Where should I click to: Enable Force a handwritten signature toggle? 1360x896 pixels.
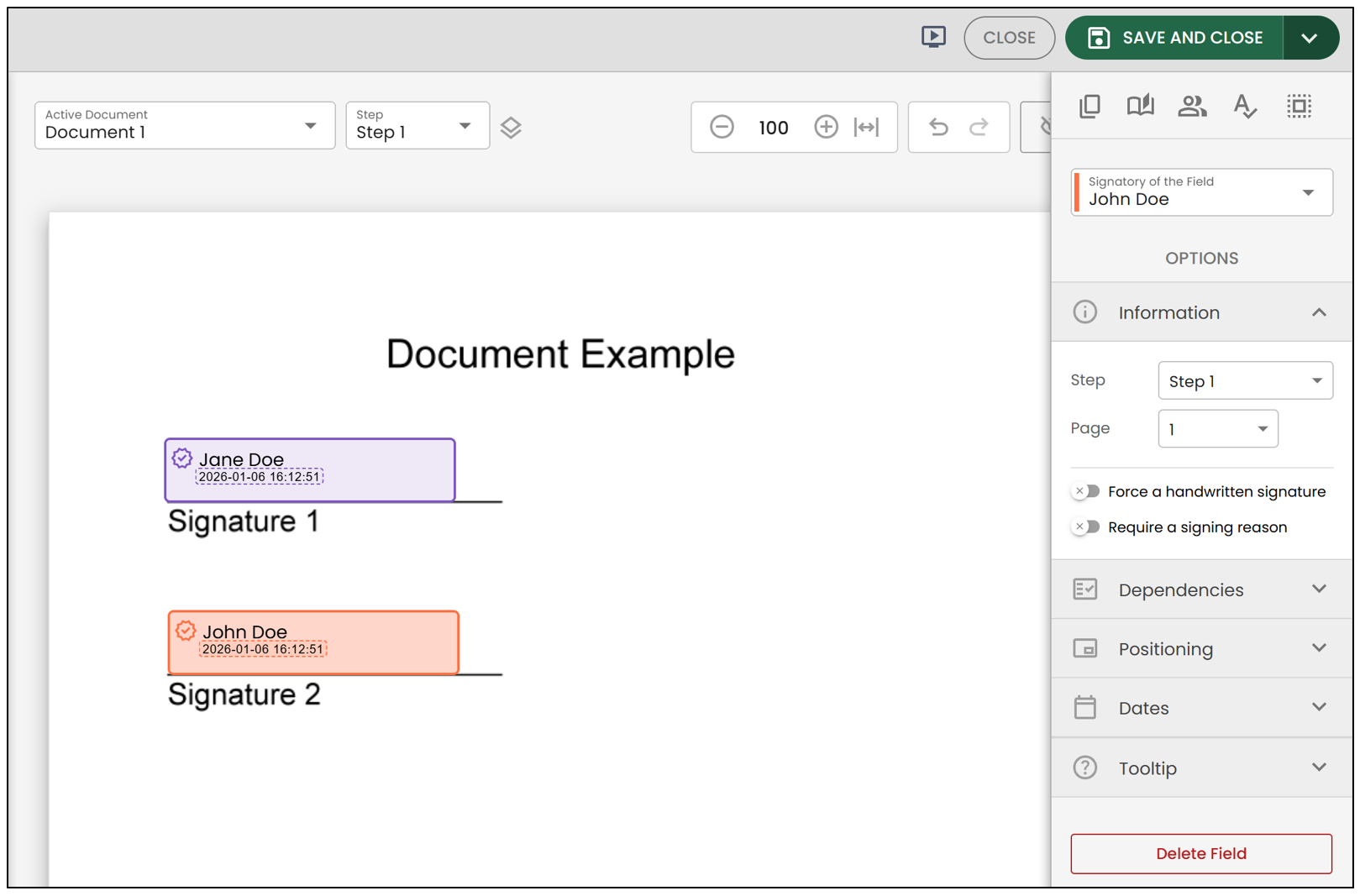pyautogui.click(x=1085, y=491)
